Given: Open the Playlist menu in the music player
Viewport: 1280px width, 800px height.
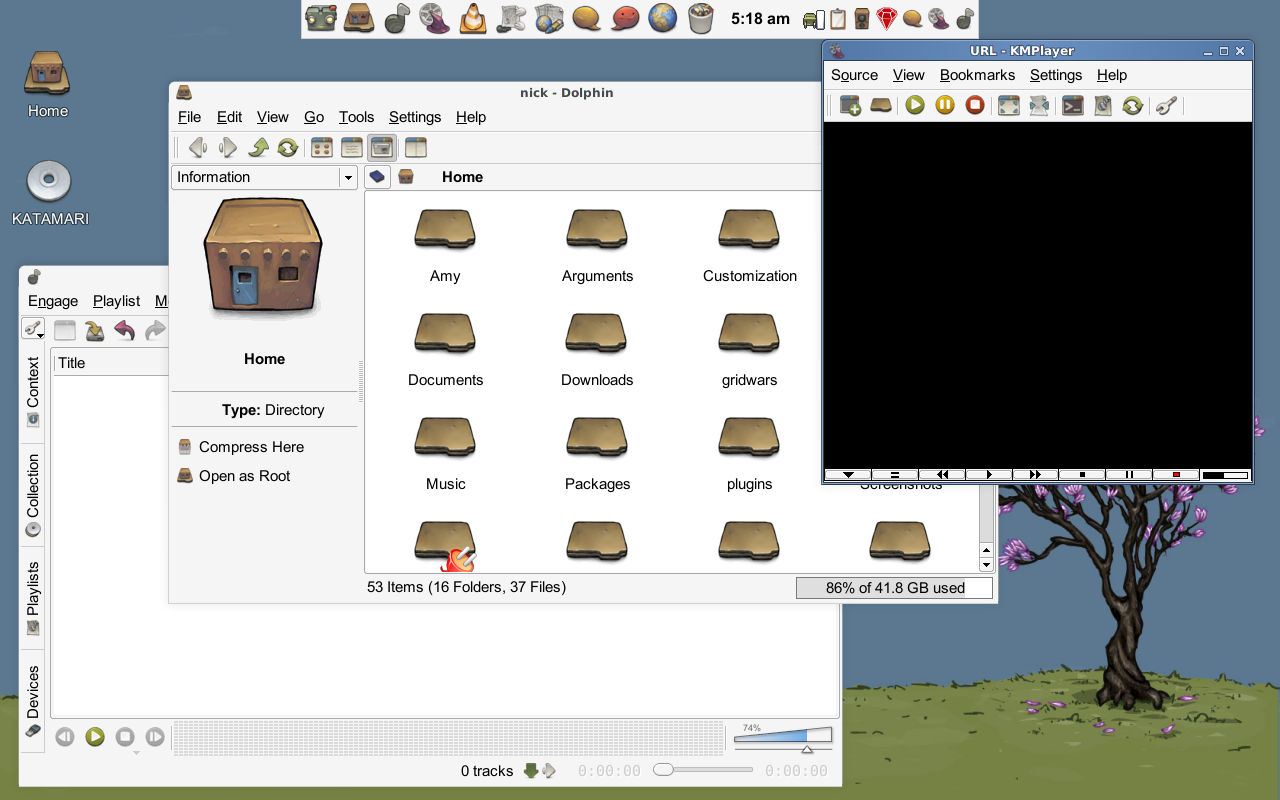Looking at the screenshot, I should coord(116,301).
